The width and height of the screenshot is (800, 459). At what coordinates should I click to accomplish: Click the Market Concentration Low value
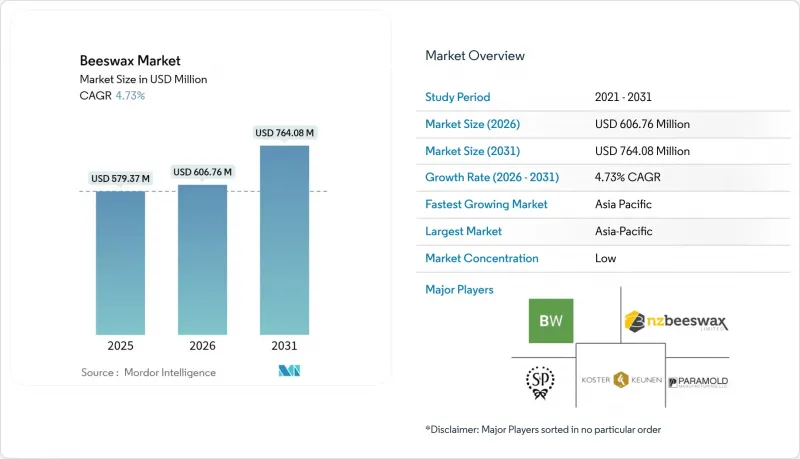click(x=605, y=258)
